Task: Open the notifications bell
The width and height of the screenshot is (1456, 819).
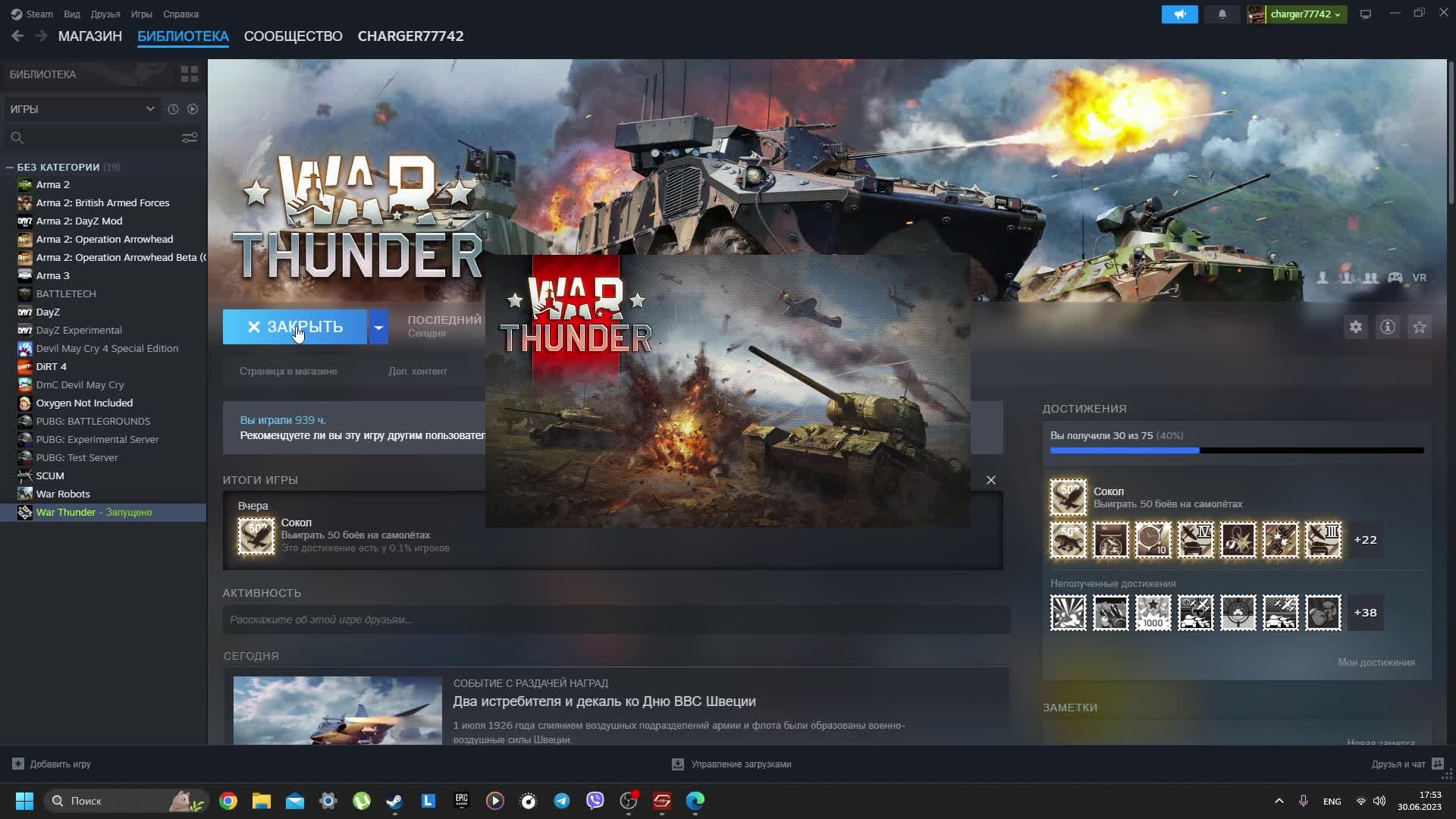Action: 1222,14
